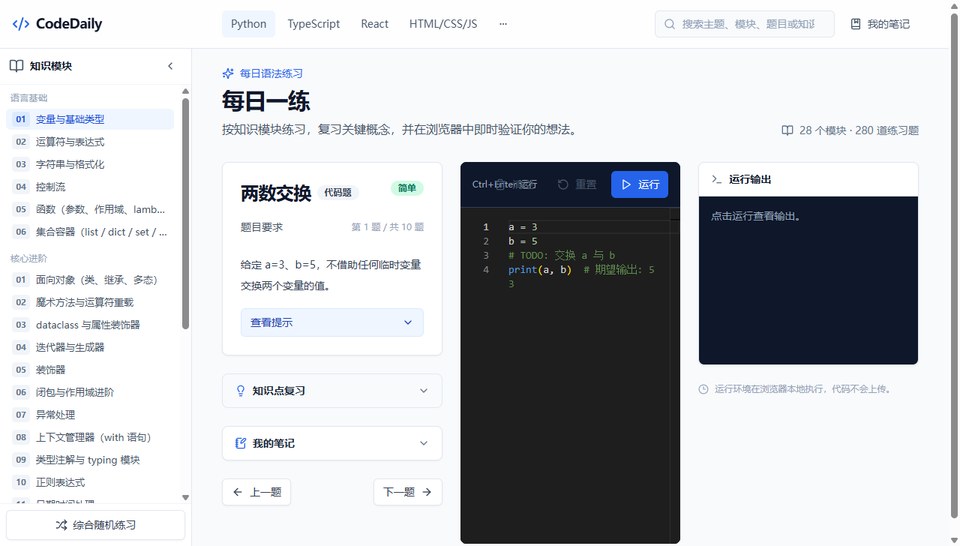The image size is (960, 546).
Task: Select module 02 运算符与表达式
Action: point(90,142)
